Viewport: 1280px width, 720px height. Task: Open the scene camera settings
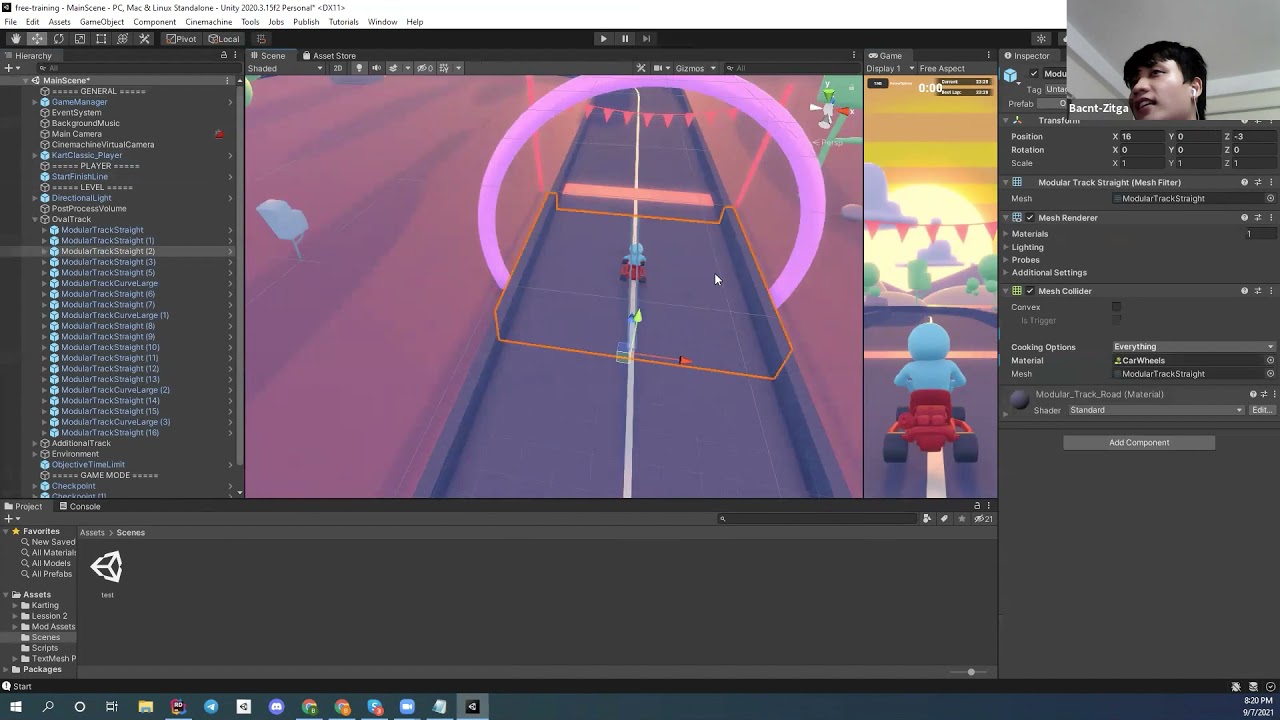click(x=663, y=68)
